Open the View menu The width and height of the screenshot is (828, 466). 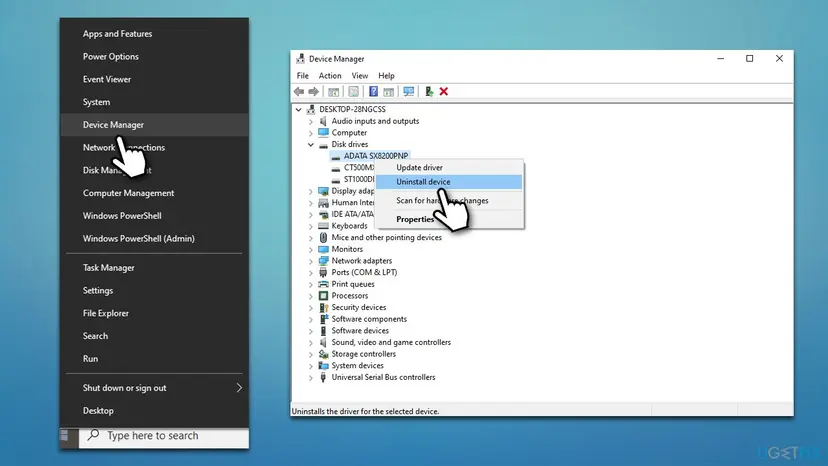tap(360, 76)
